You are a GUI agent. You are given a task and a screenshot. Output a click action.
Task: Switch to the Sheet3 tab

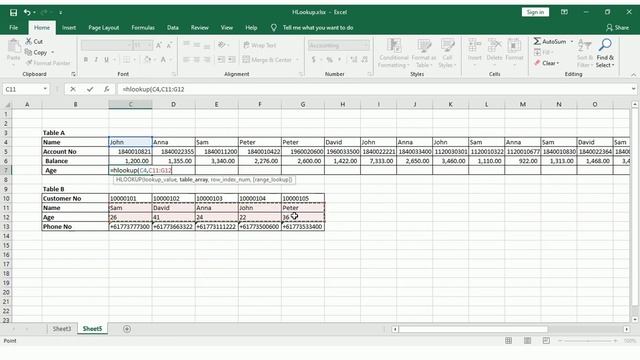62,329
